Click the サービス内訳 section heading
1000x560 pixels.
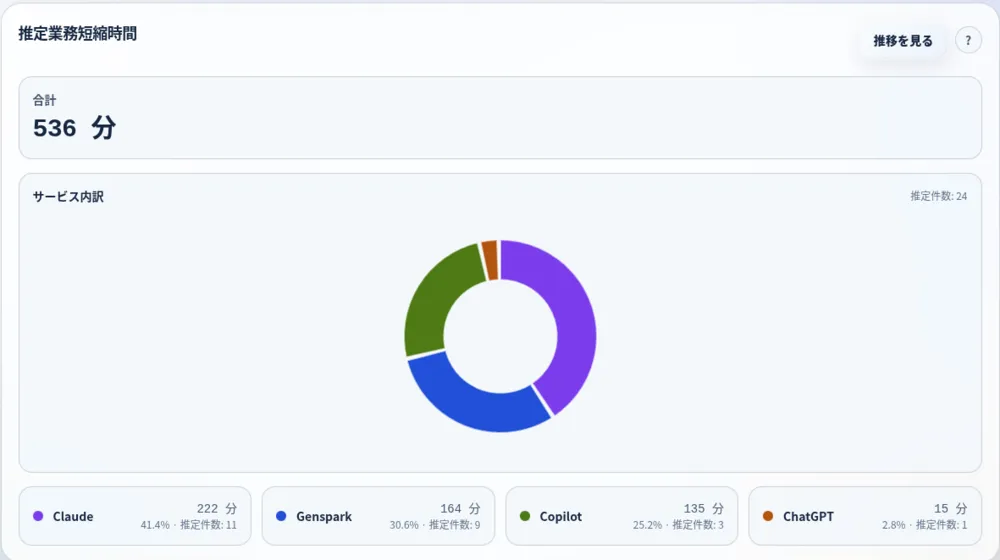[x=68, y=196]
